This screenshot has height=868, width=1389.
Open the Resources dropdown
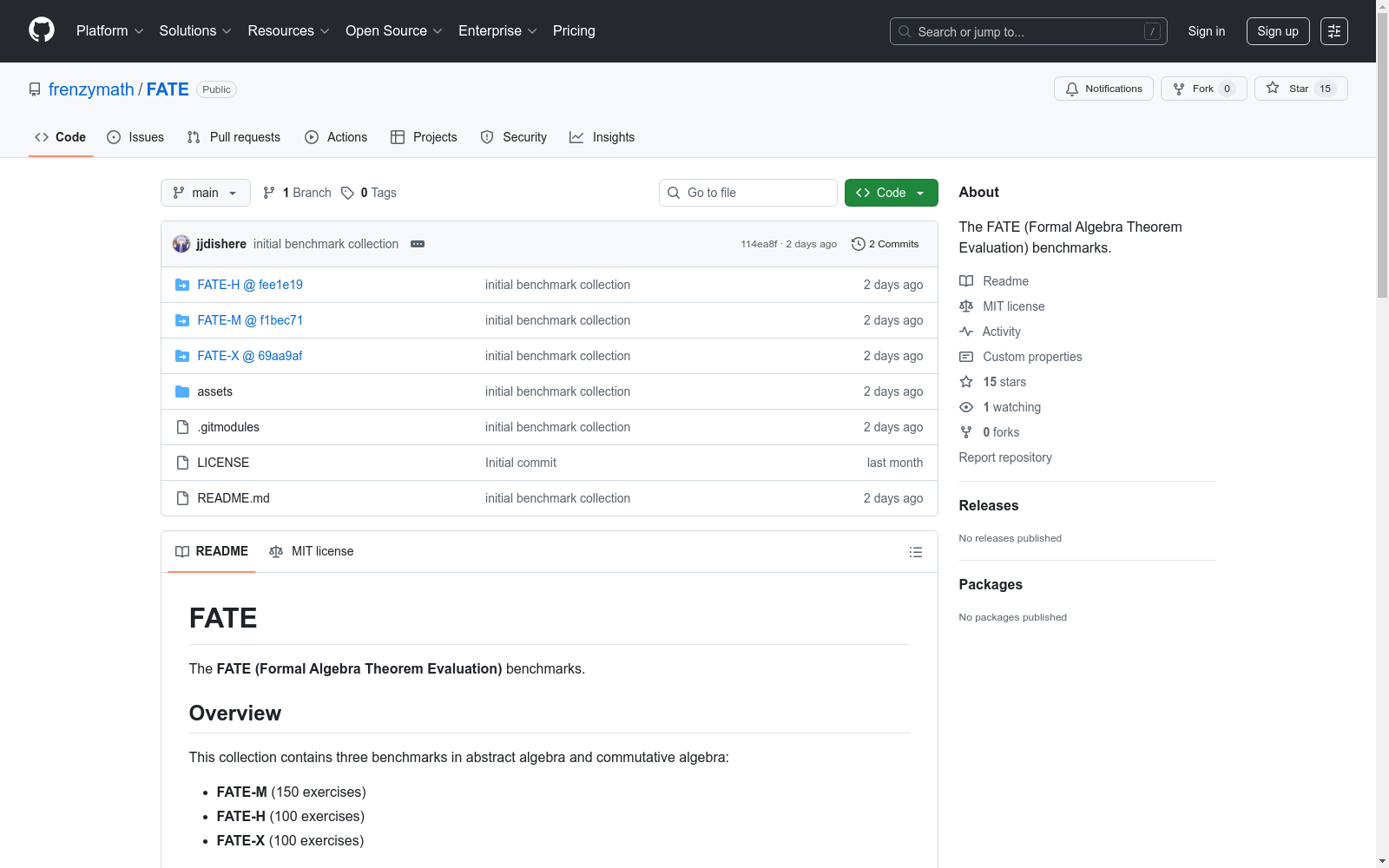coord(288,31)
